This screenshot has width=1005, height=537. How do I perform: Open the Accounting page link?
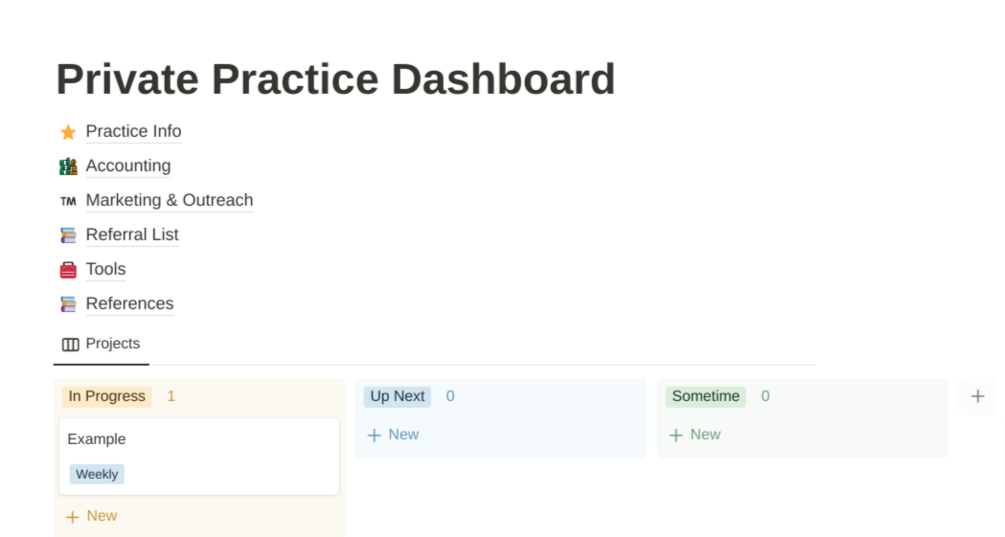point(128,166)
